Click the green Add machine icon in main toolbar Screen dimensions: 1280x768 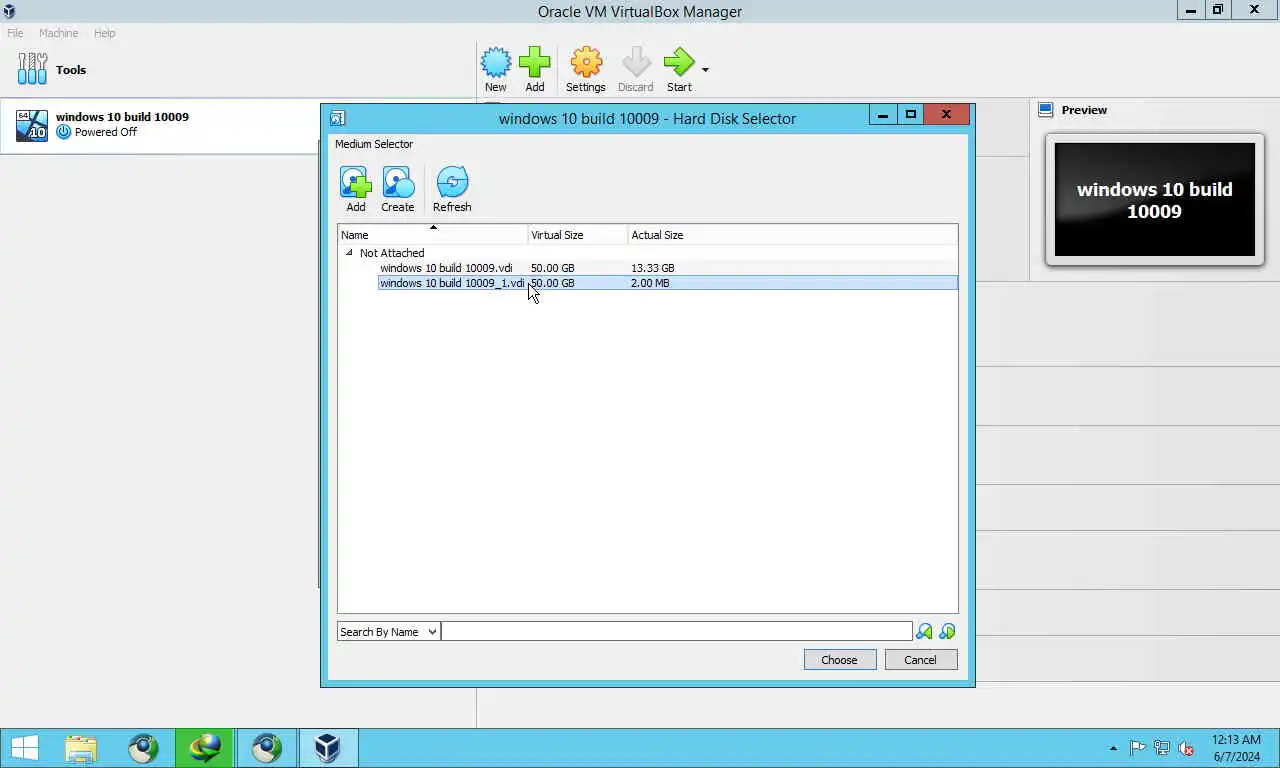[535, 69]
